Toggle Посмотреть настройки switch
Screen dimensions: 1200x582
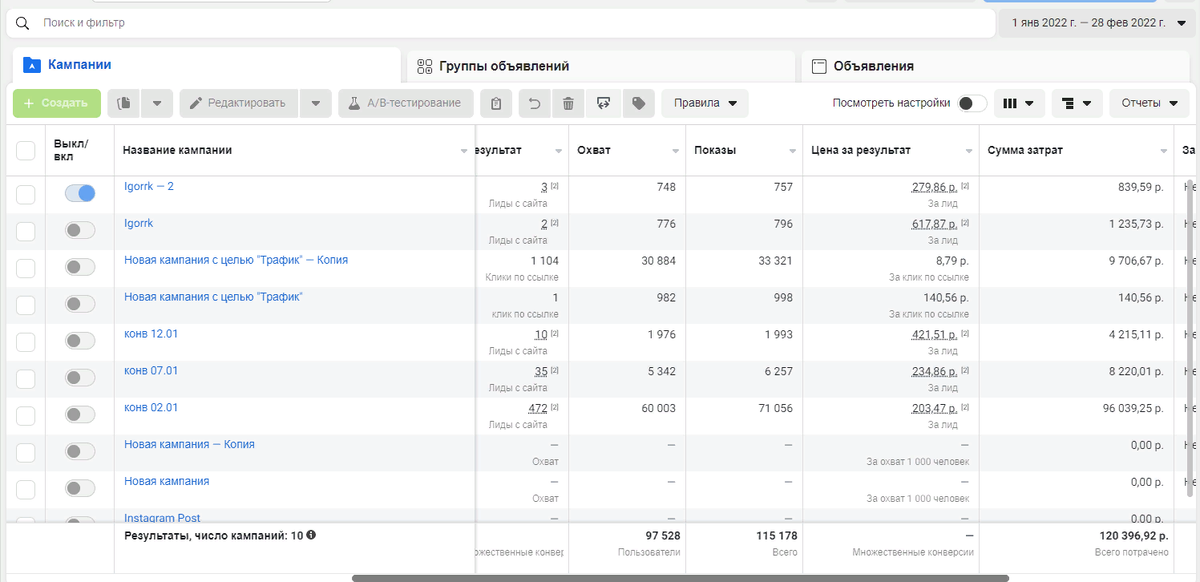click(971, 103)
